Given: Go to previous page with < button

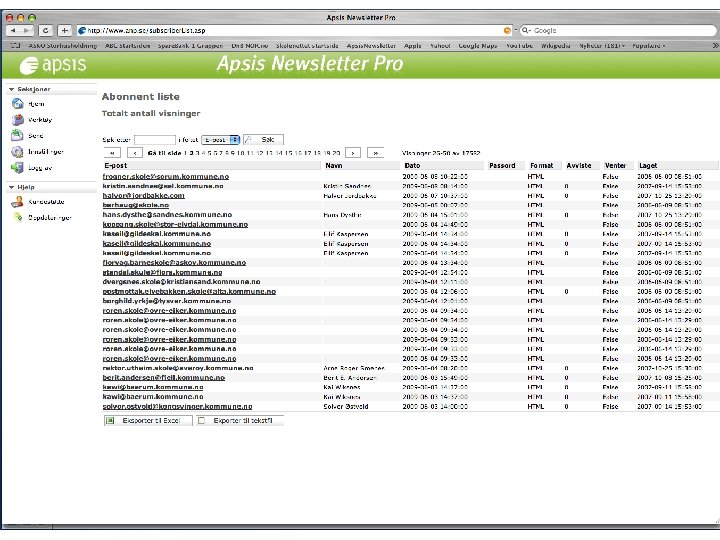Looking at the screenshot, I should 135,153.
